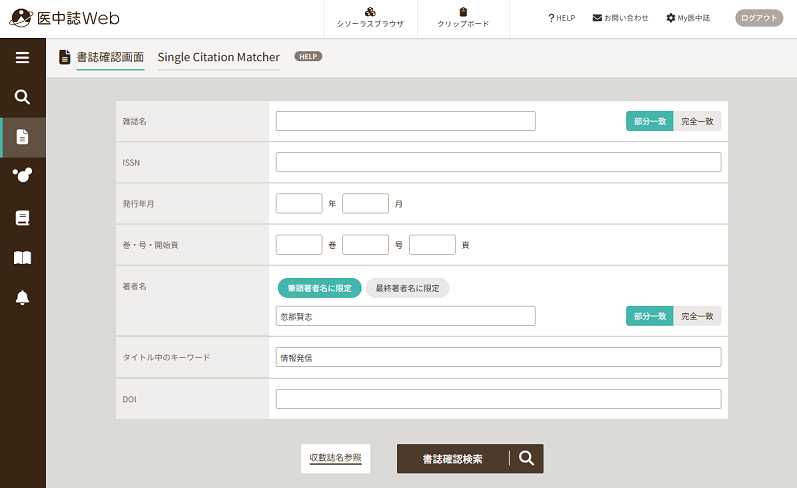Select the document icon in sidebar

point(22,137)
